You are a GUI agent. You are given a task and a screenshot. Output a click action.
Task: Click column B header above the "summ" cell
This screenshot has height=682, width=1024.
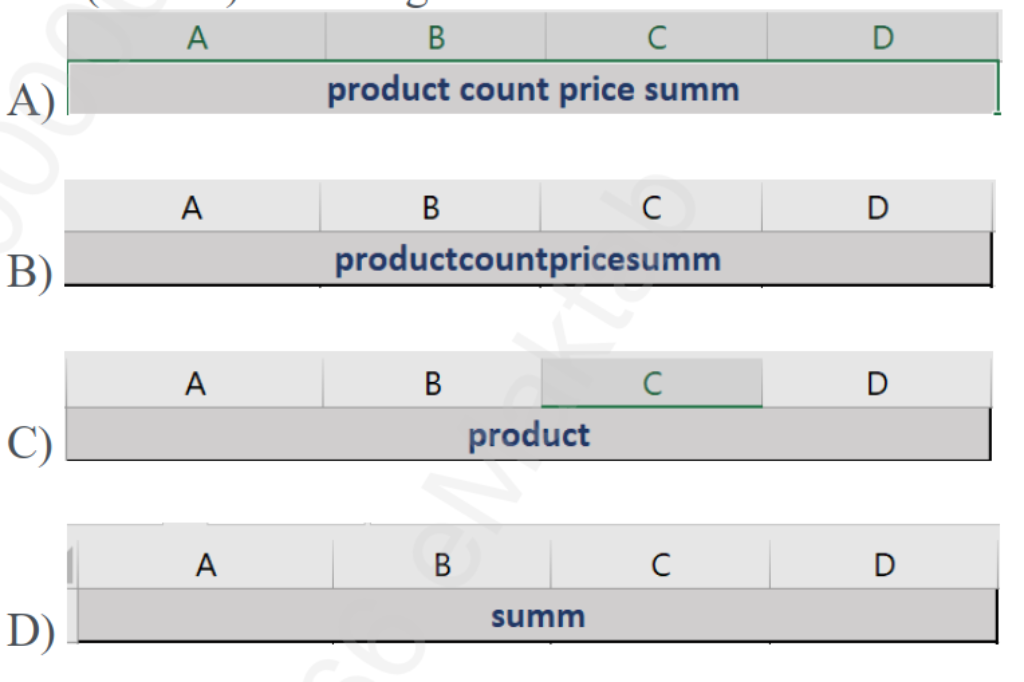pyautogui.click(x=441, y=566)
